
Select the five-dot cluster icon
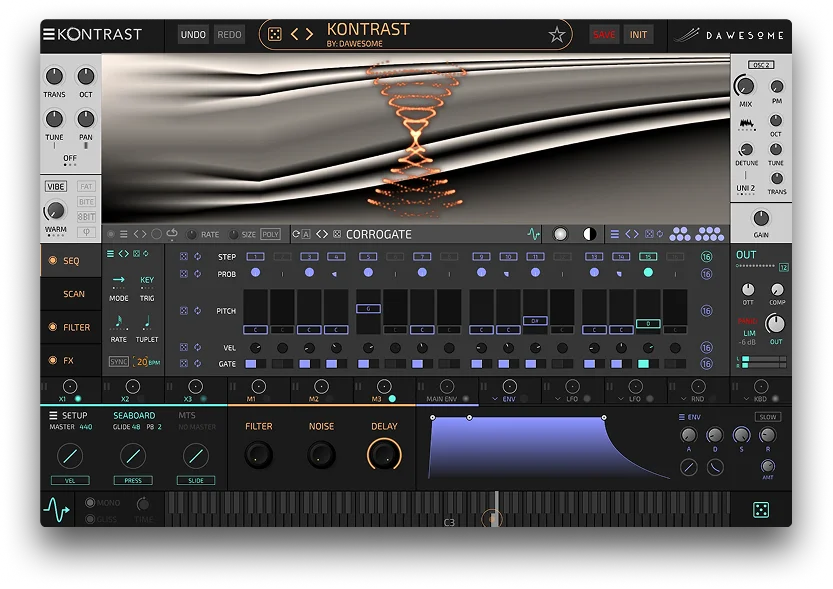[x=680, y=234]
